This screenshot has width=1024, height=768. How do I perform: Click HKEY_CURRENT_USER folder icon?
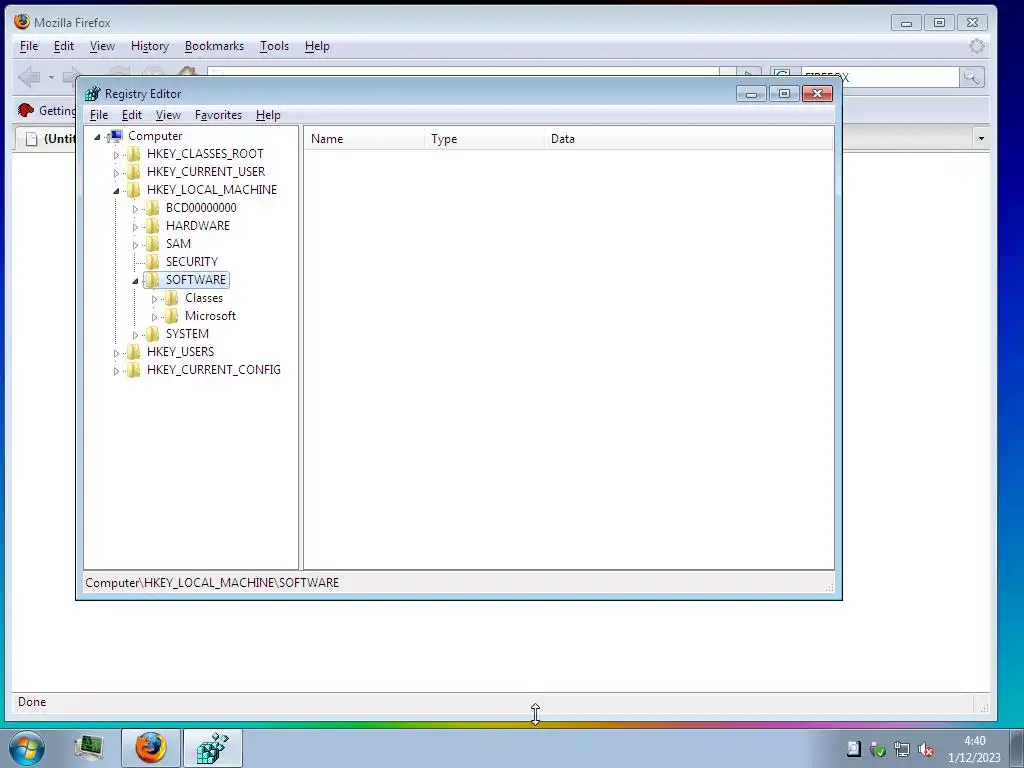click(x=133, y=172)
